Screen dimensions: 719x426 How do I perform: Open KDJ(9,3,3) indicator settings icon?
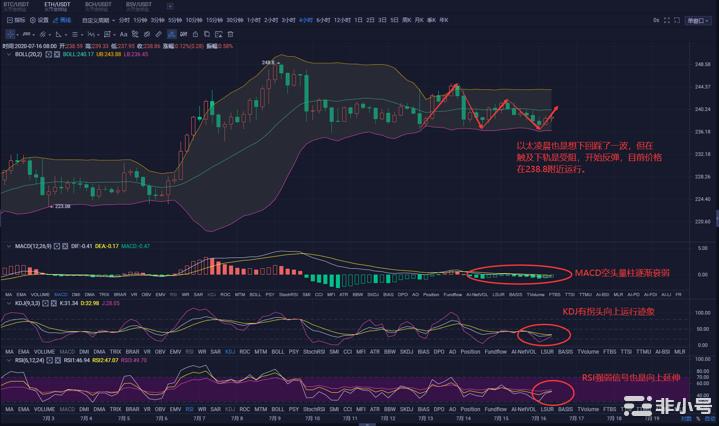[x=45, y=303]
